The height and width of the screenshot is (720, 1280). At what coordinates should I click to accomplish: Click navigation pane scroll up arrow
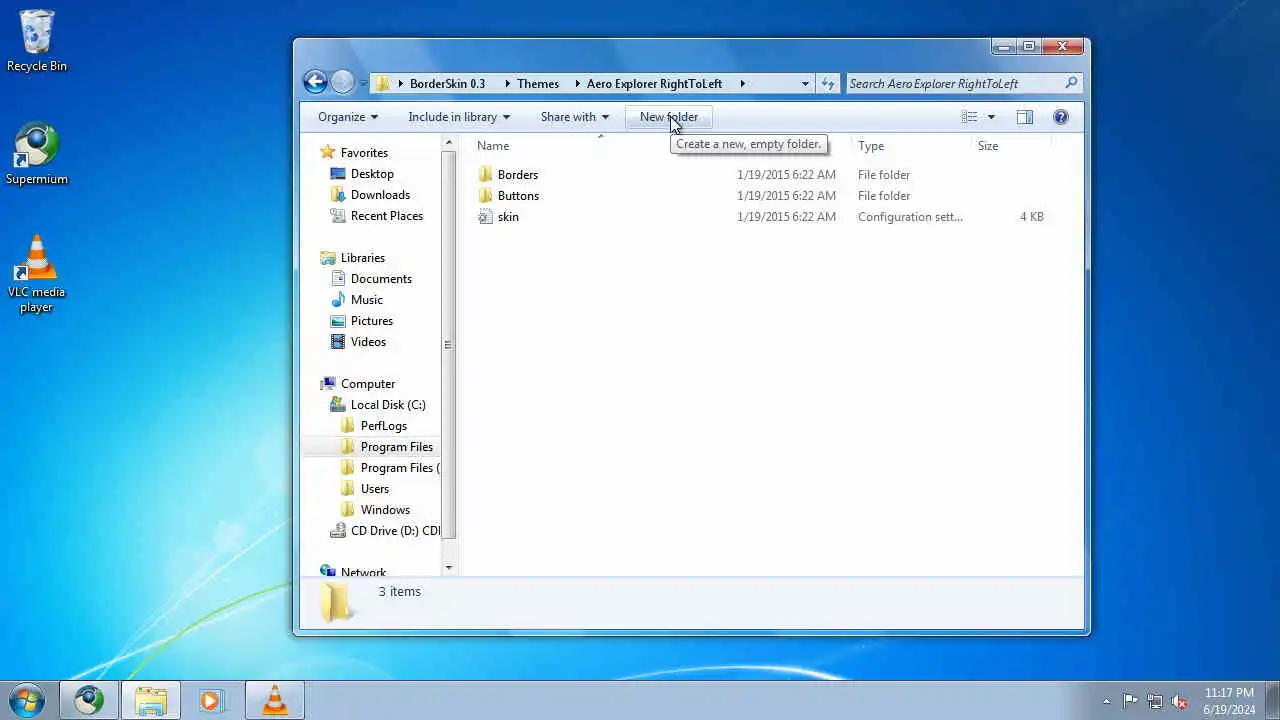pyautogui.click(x=448, y=143)
